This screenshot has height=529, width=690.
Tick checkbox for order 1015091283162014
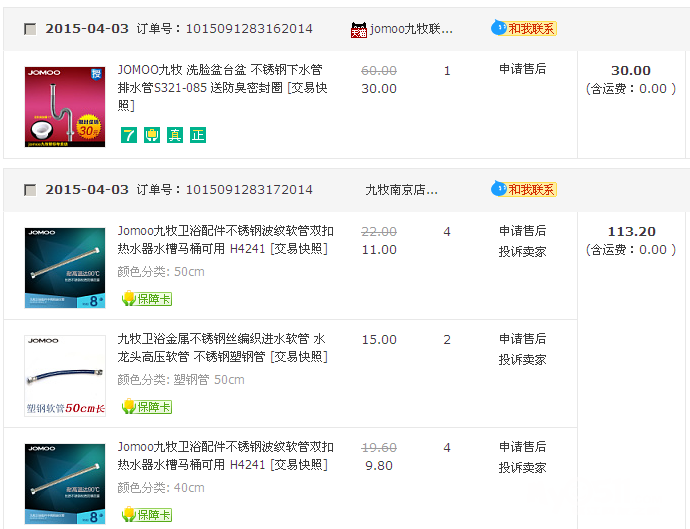(30, 30)
